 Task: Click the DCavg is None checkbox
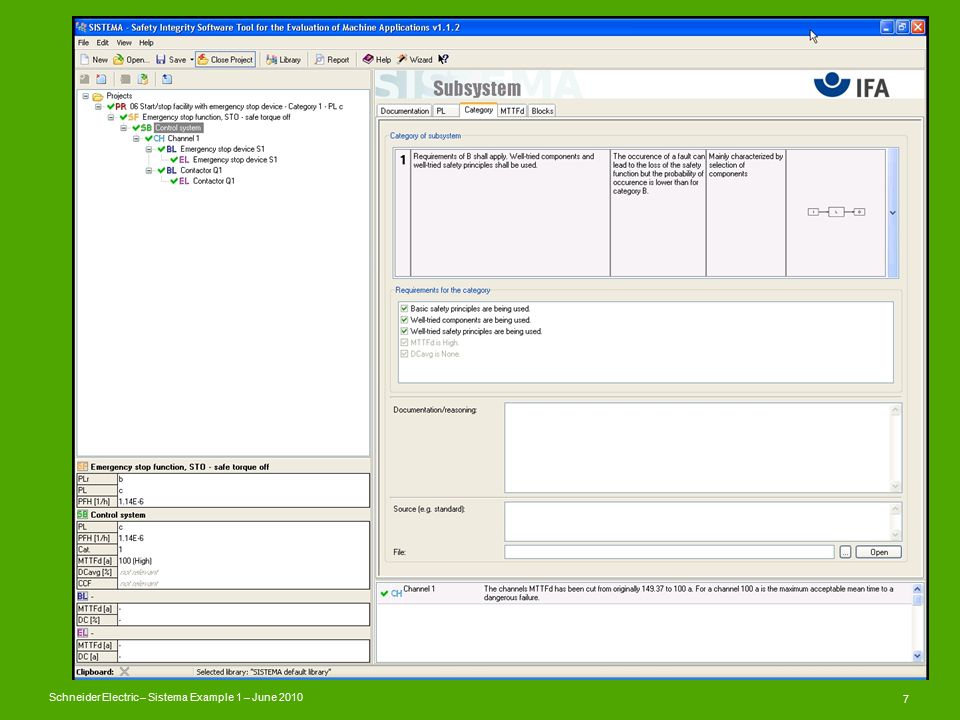(404, 354)
